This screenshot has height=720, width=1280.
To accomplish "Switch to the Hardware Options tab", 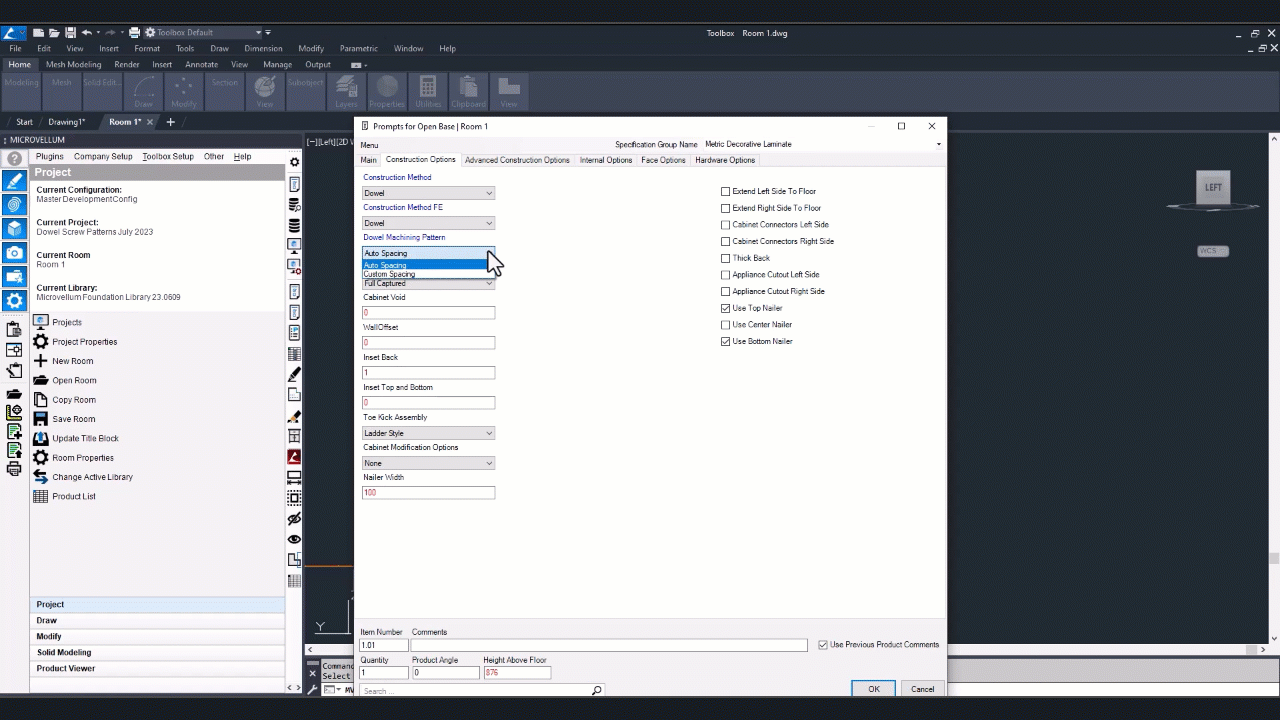I will (x=725, y=160).
